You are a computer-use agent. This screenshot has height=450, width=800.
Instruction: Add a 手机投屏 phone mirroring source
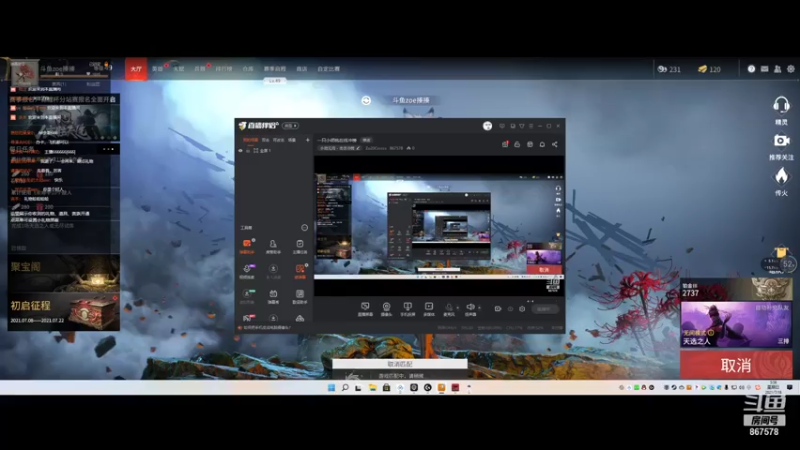[x=407, y=307]
